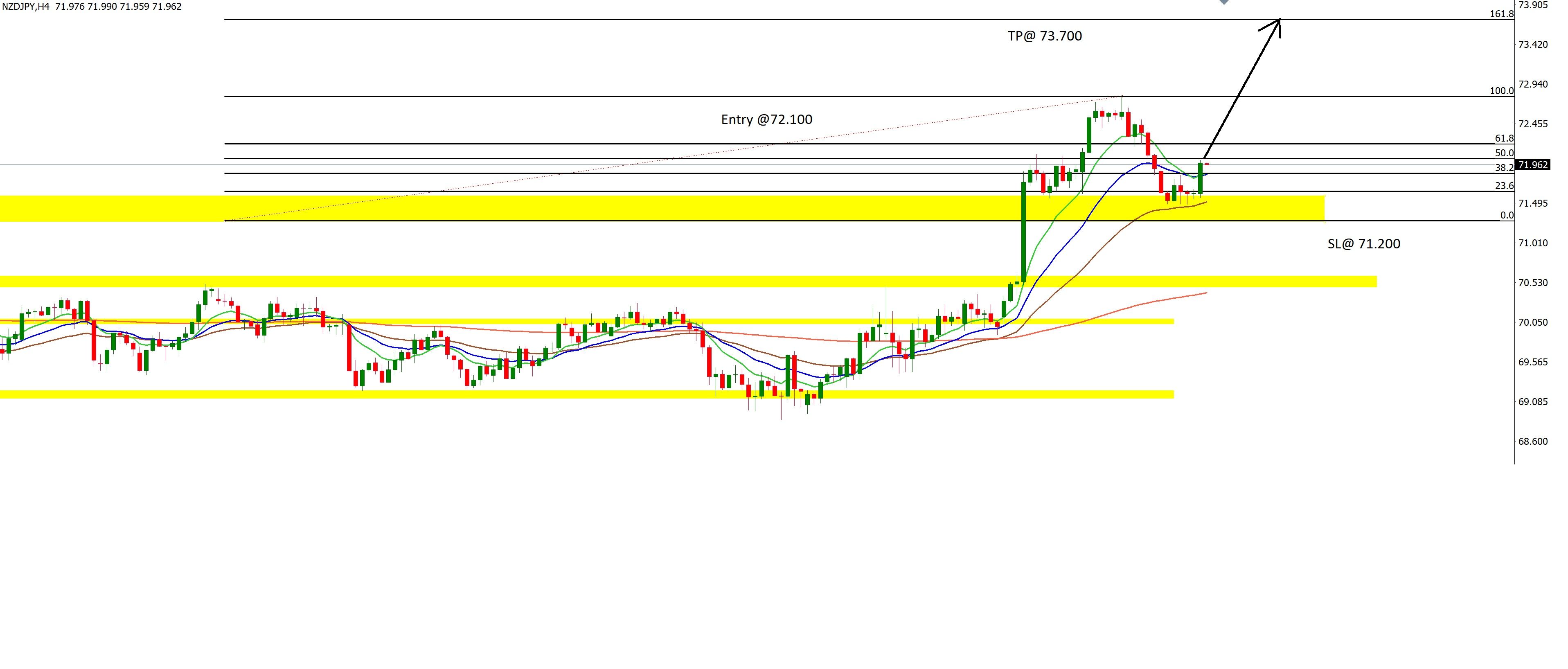Click the 0.0 Fibonacci level label
Viewport: 1568px width, 669px height.
[1507, 216]
